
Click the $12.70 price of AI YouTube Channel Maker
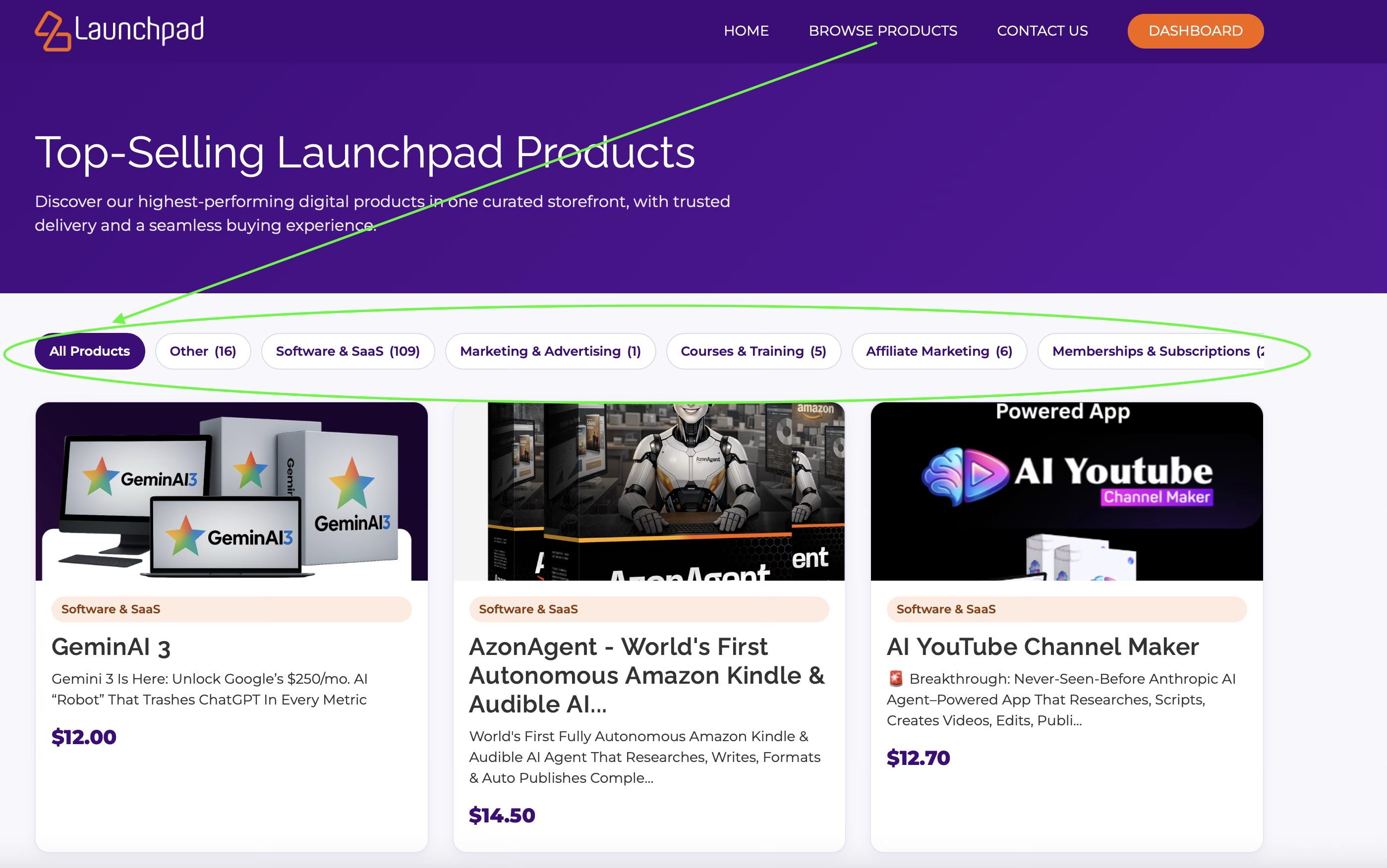pyautogui.click(x=919, y=759)
